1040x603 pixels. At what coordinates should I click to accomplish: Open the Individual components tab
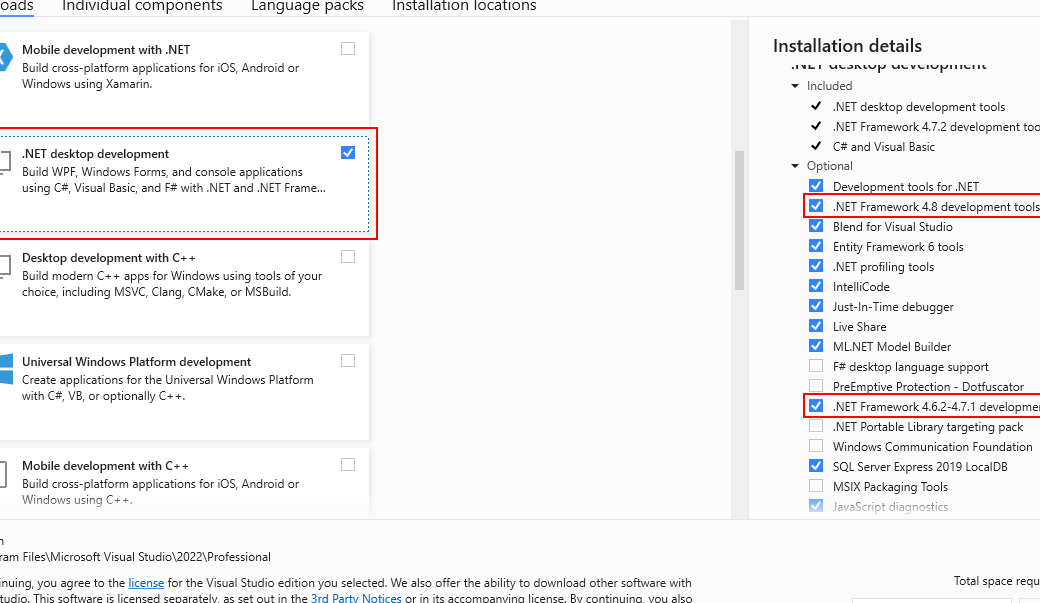pyautogui.click(x=142, y=6)
